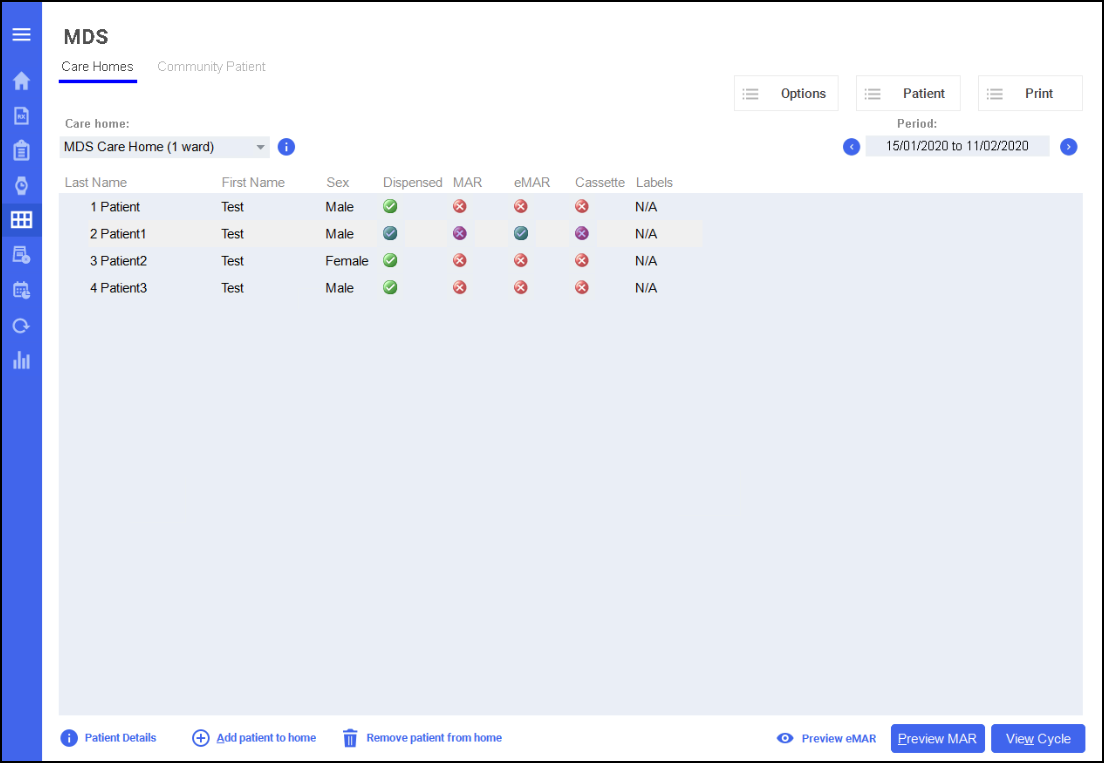
Task: Click the info icon beside the Care home dropdown
Action: coord(286,147)
